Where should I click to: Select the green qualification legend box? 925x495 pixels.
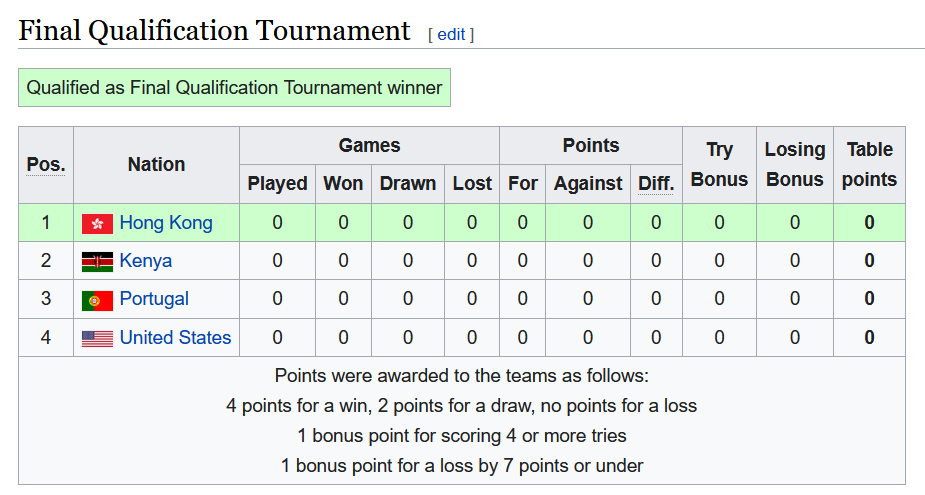(234, 87)
